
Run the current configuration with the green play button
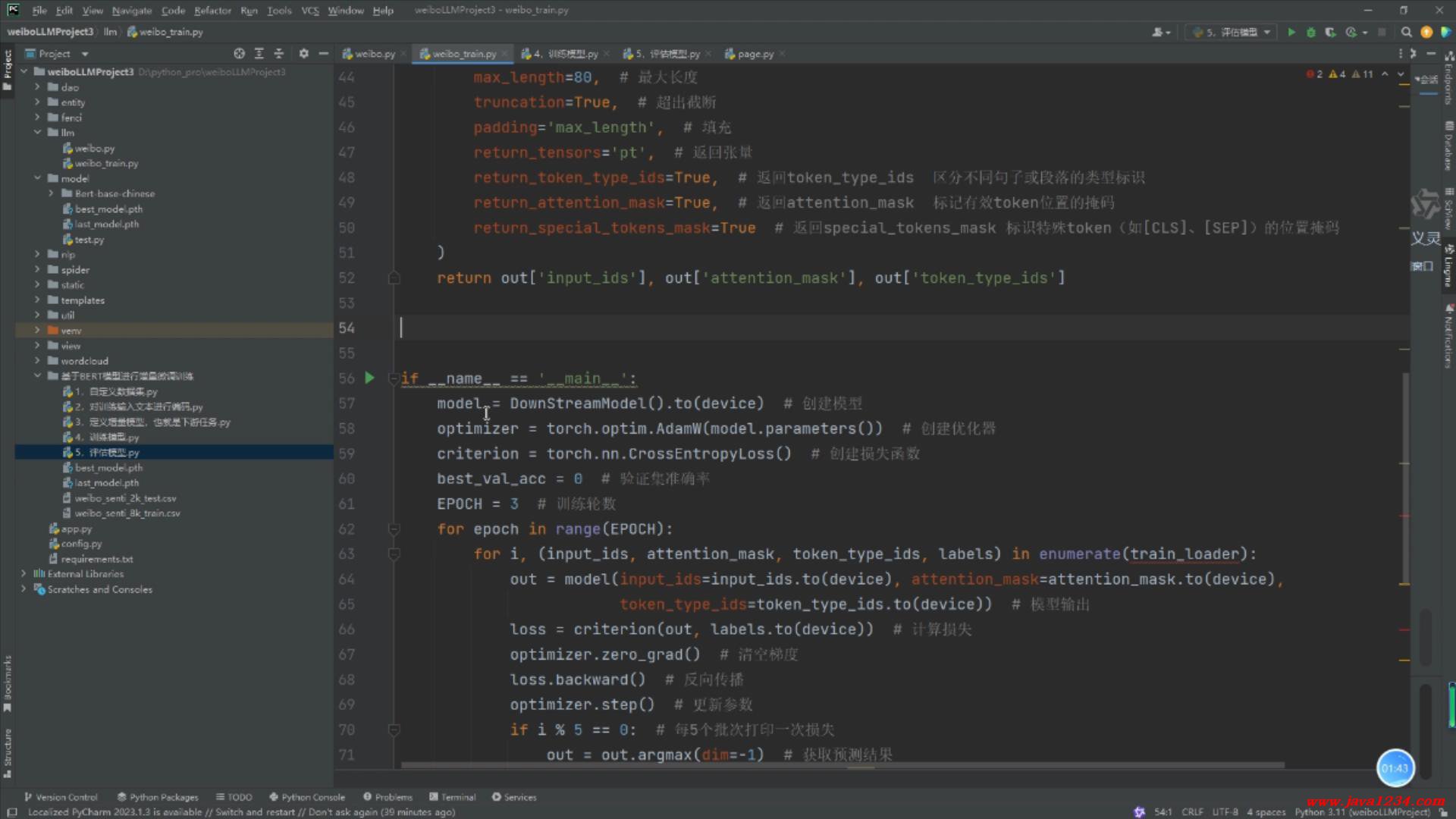(x=1291, y=33)
